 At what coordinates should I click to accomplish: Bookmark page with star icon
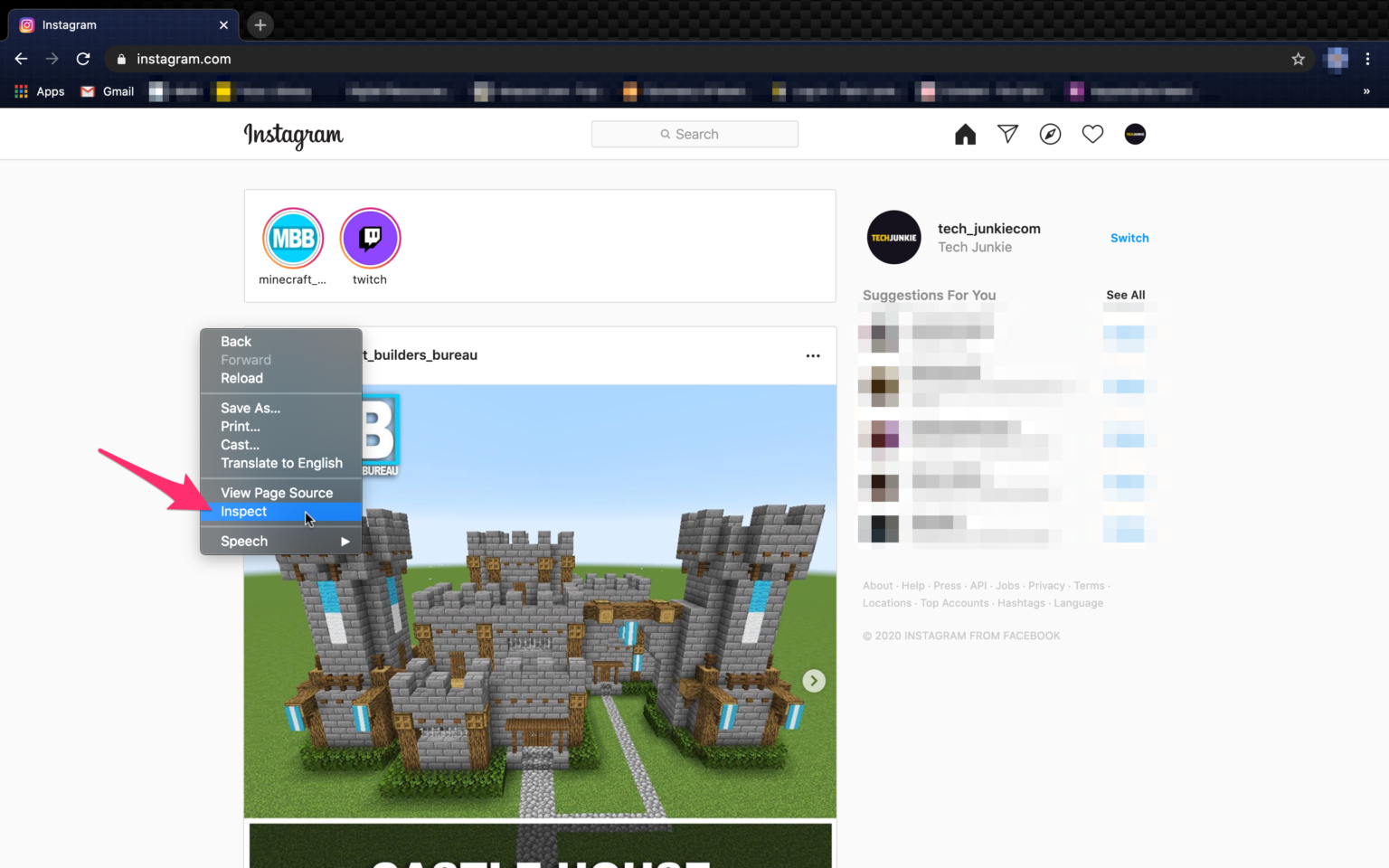(x=1298, y=59)
